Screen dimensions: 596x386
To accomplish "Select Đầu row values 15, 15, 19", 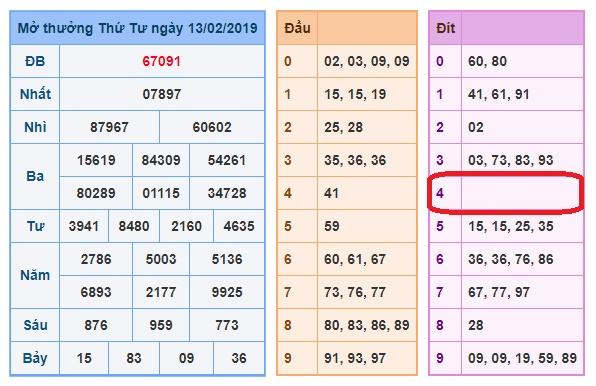I will (x=355, y=94).
